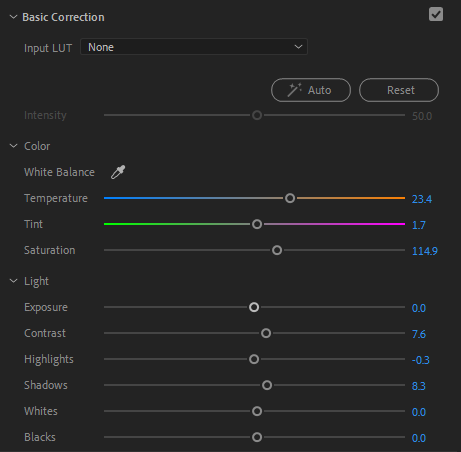Click the Exposure slider handle

(x=254, y=307)
